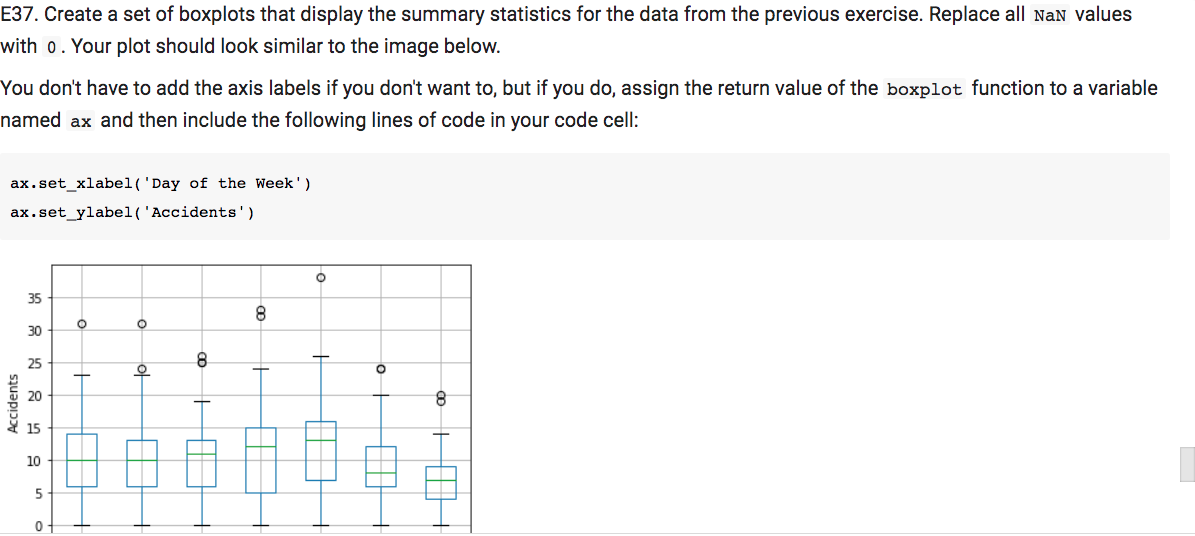Screen dimensions: 1195x536
Task: Click the second boxplot's box
Action: 142,463
